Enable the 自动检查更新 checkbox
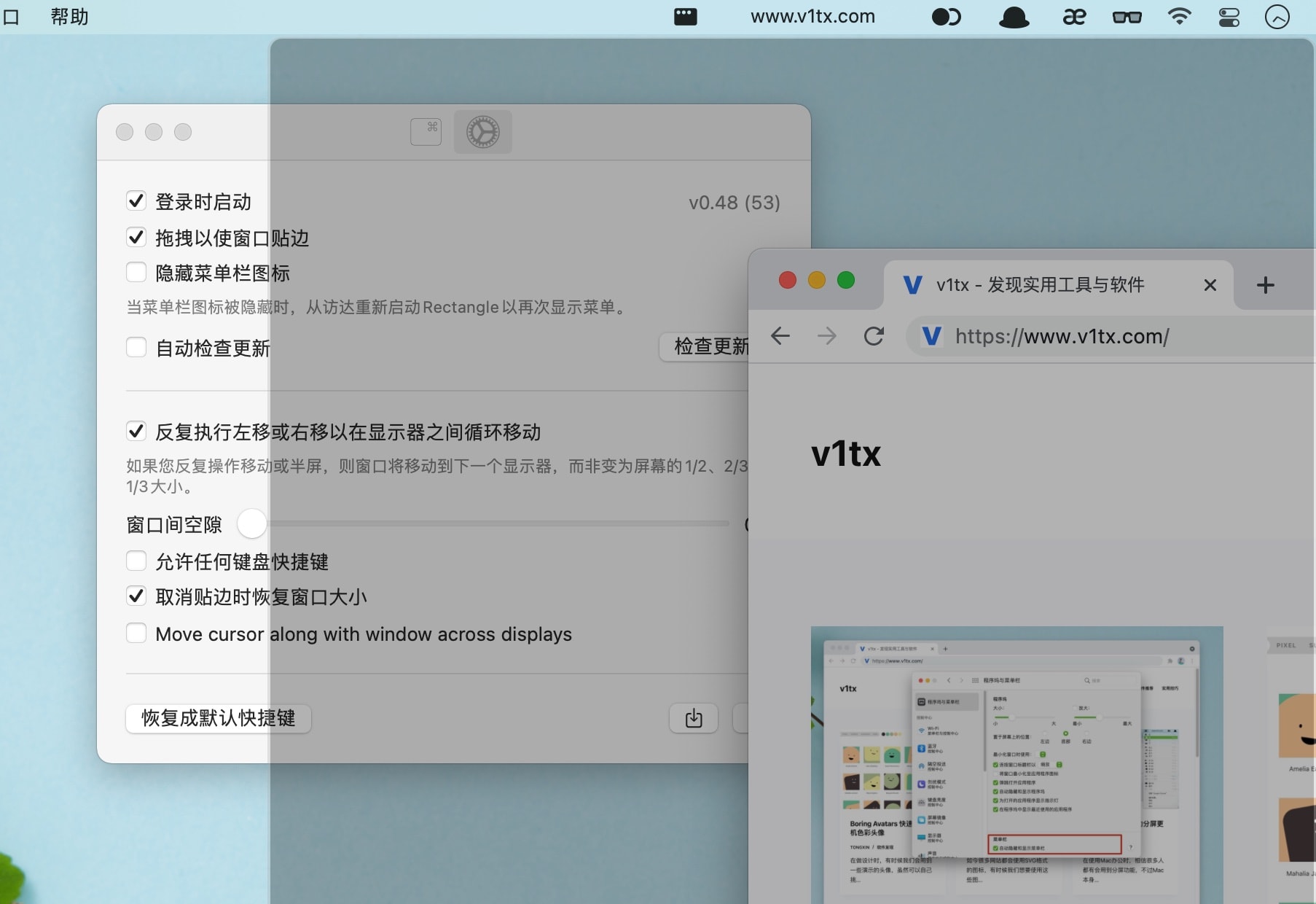This screenshot has width=1316, height=904. (136, 348)
